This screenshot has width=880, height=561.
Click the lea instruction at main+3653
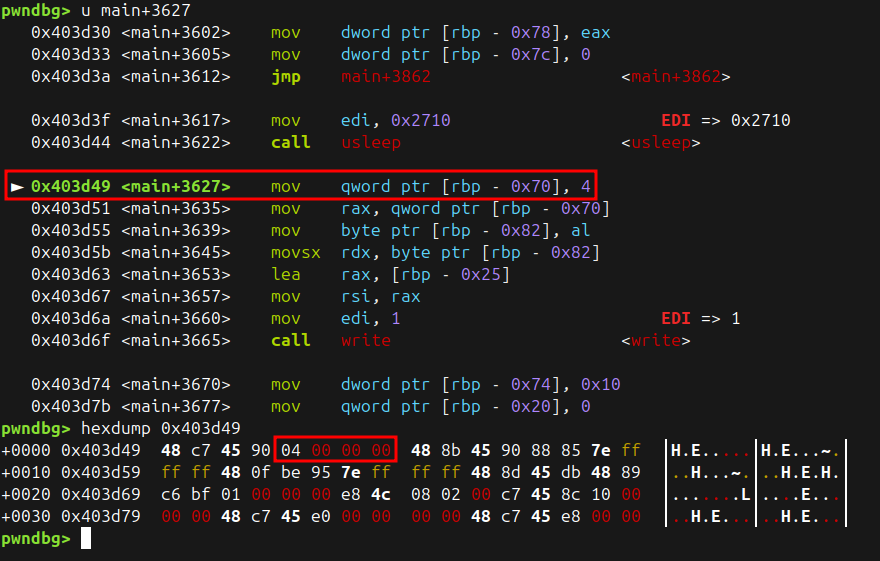coord(285,274)
